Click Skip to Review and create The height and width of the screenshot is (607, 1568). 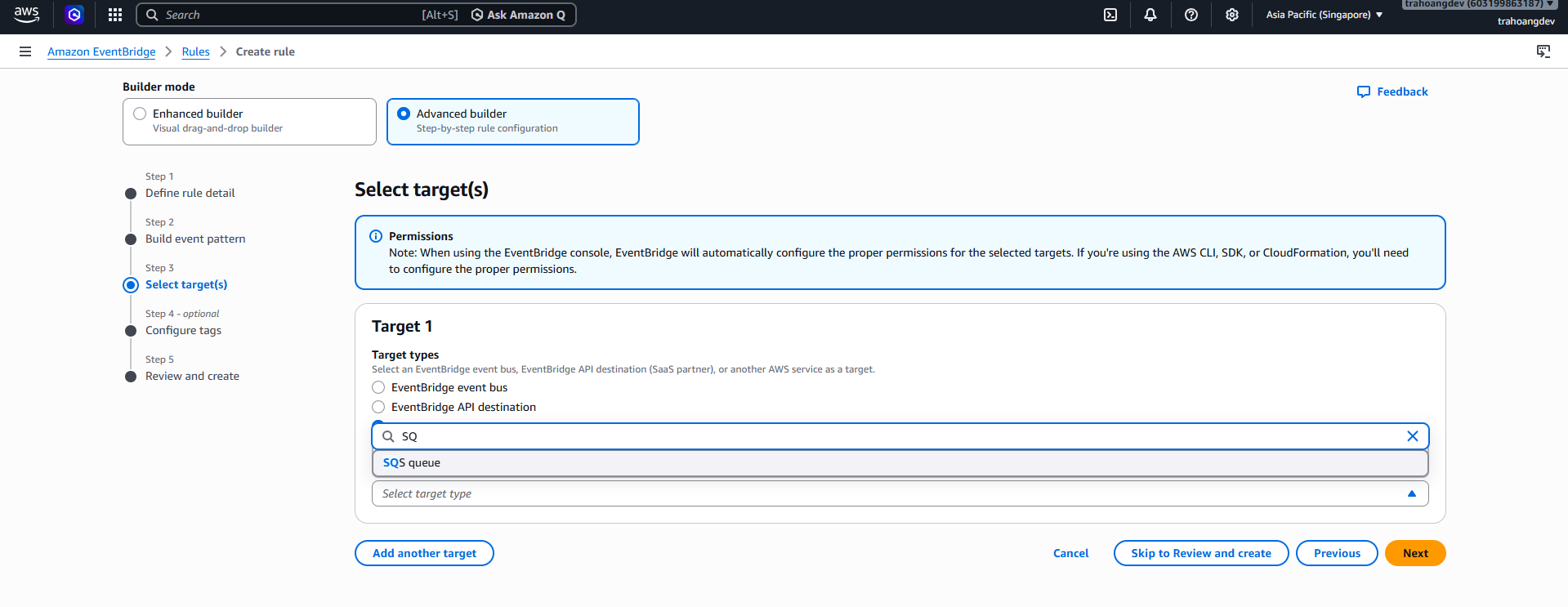point(1201,553)
